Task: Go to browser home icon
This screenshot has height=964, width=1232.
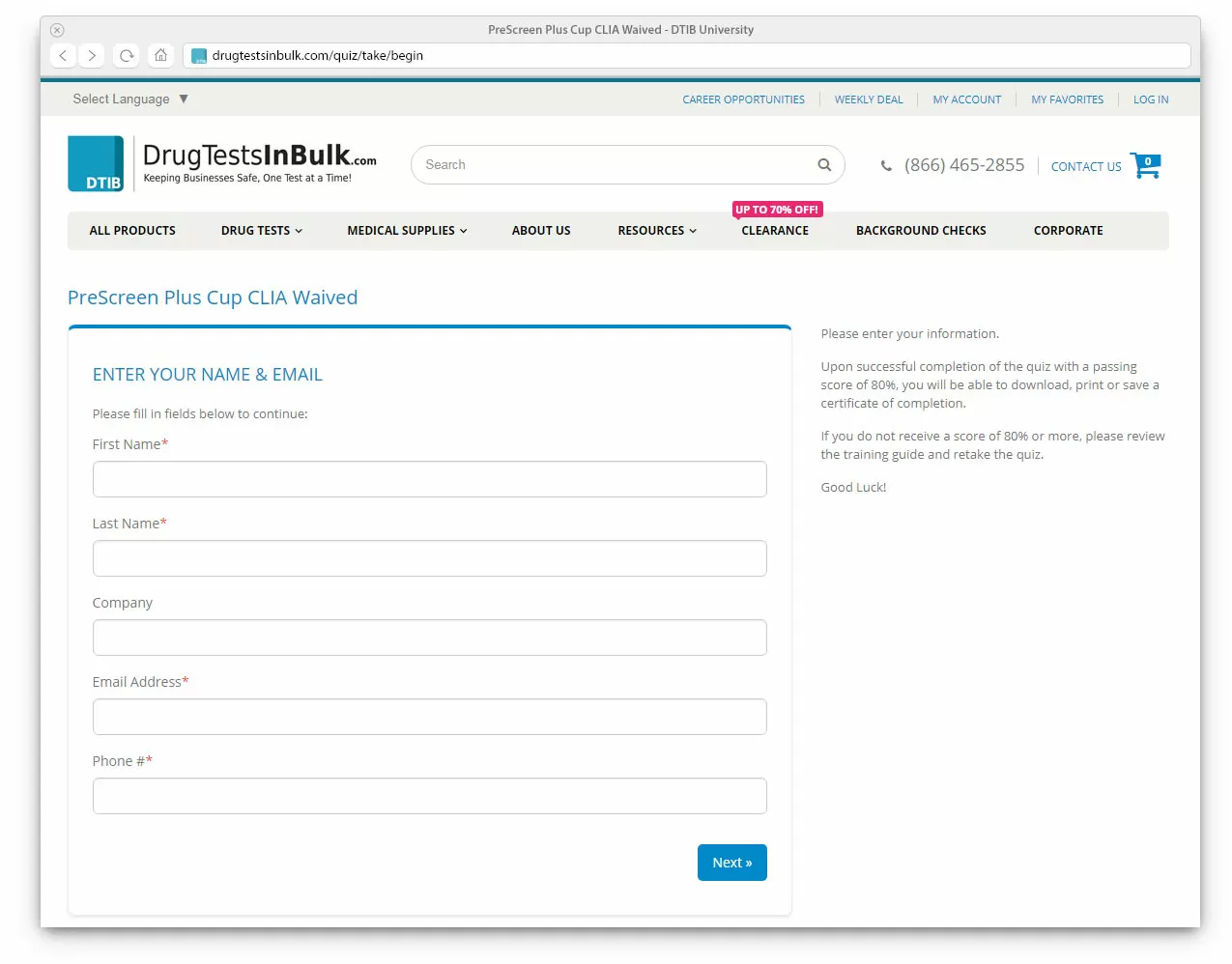Action: coord(161,56)
